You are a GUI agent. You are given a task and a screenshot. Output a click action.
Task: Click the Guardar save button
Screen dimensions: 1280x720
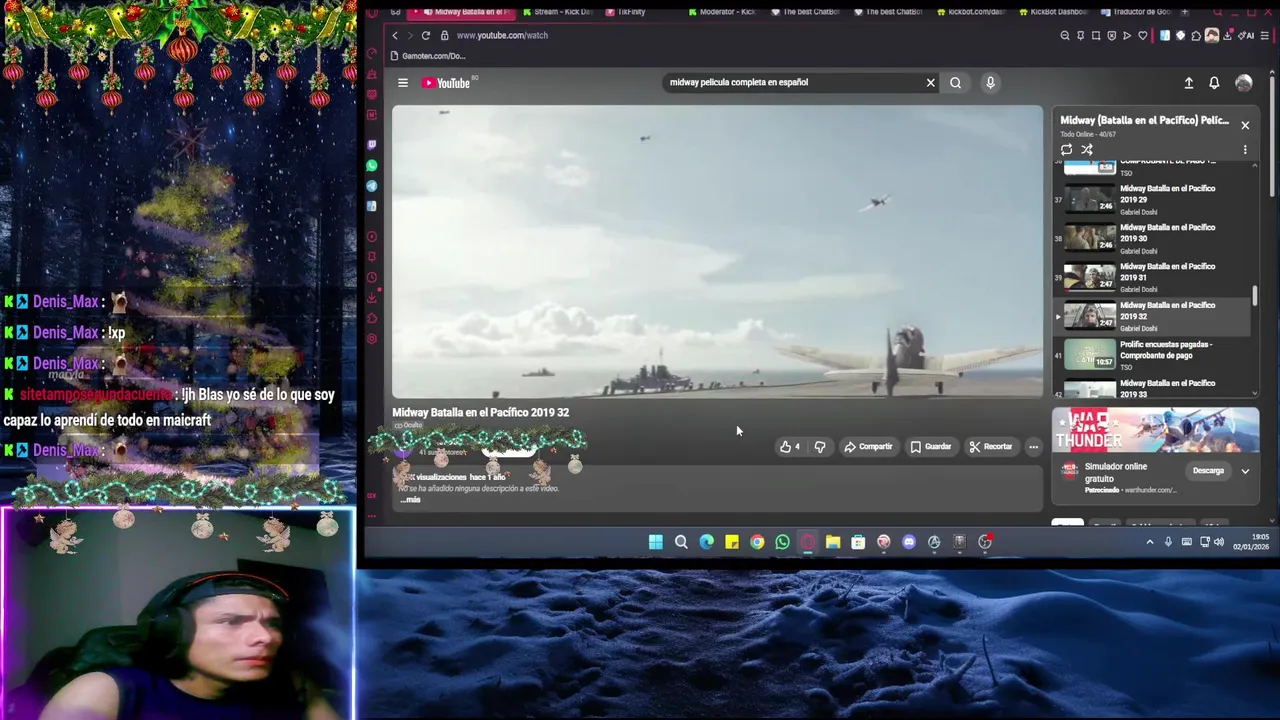930,447
